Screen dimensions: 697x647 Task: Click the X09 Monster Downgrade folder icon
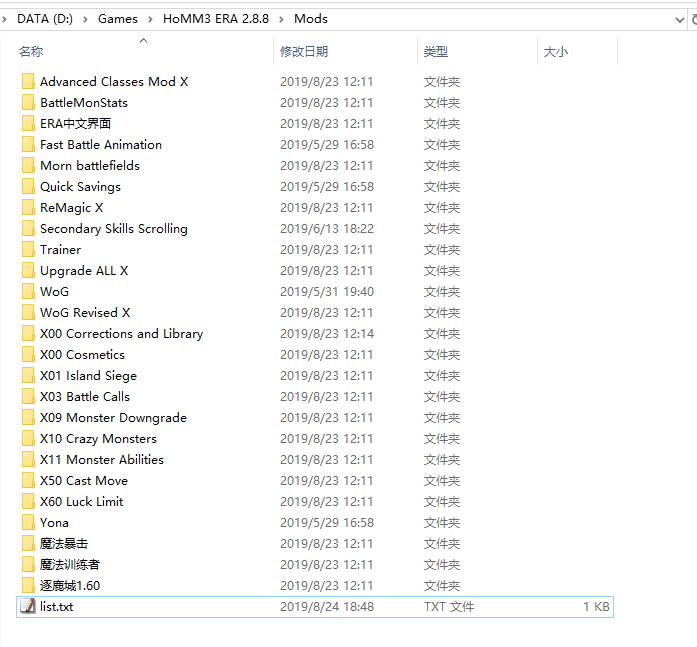(x=28, y=418)
